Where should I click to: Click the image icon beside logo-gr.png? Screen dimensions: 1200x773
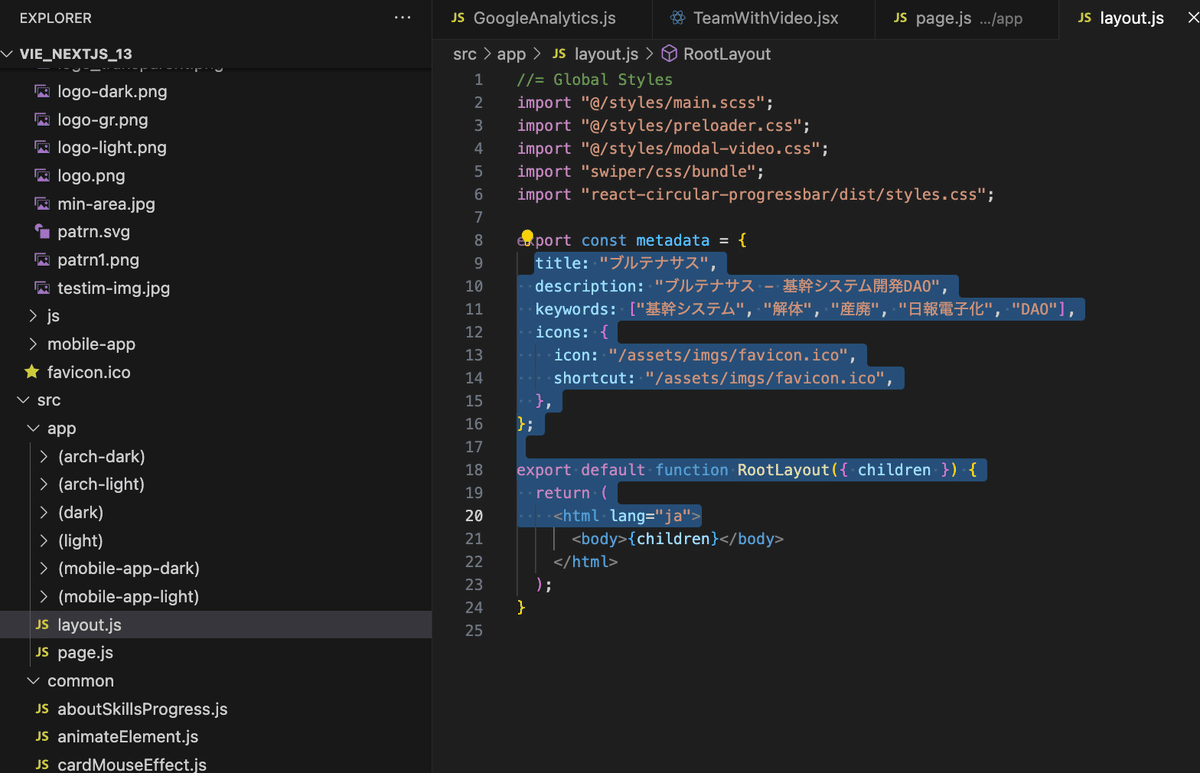42,119
